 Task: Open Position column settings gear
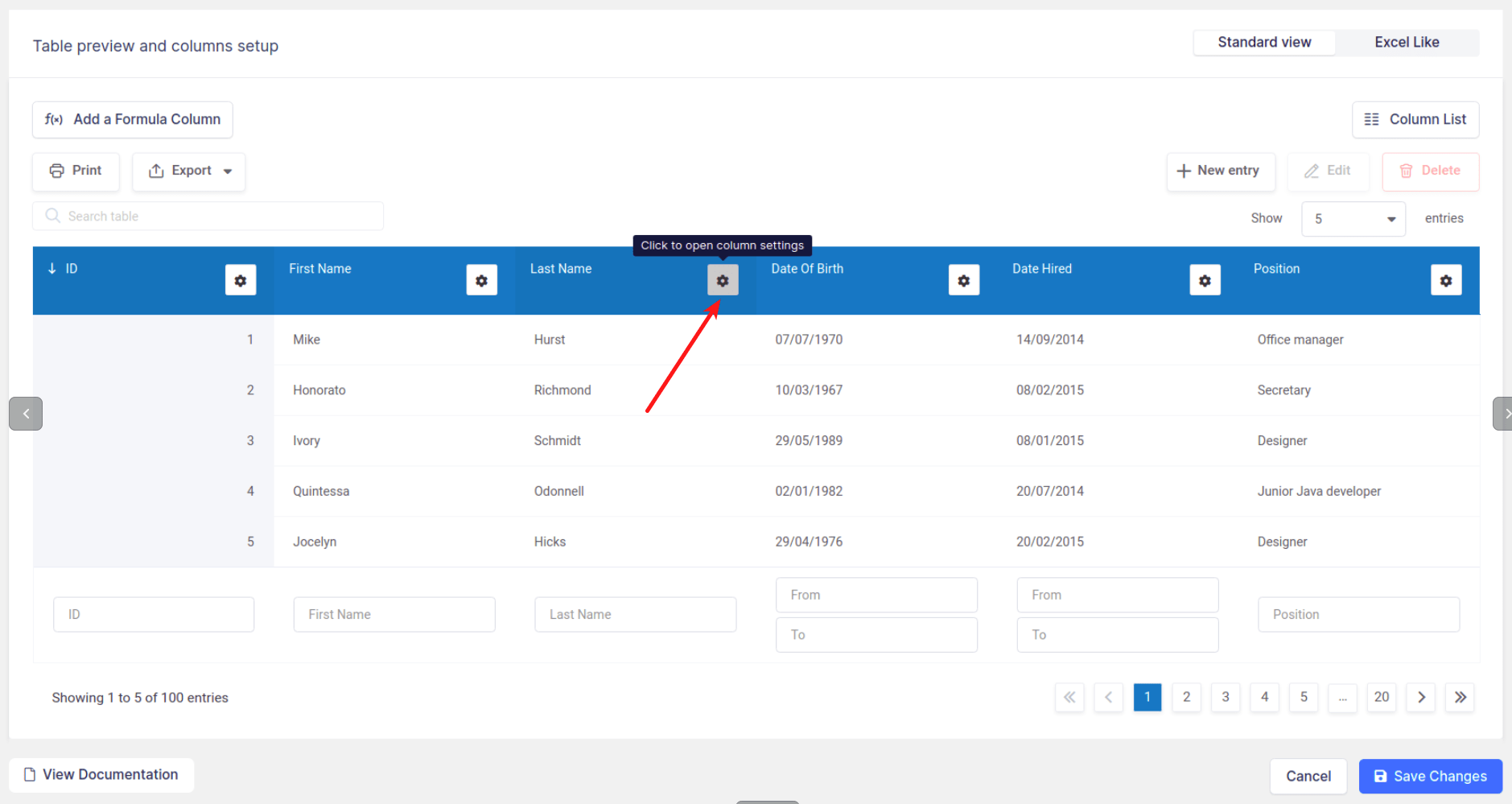coord(1446,280)
